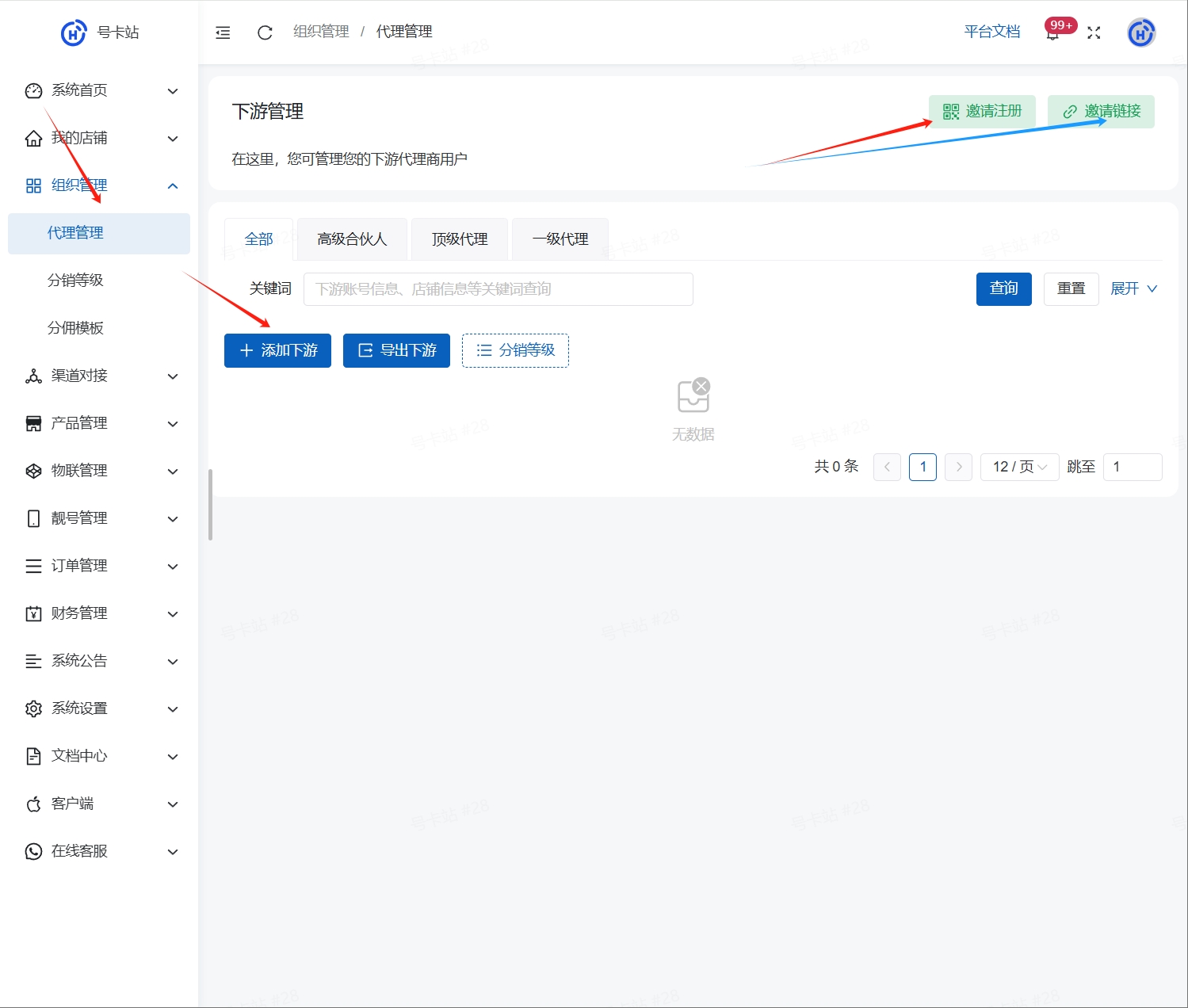Viewport: 1188px width, 1008px height.
Task: Focus the 关键词 search input field
Action: pos(499,289)
